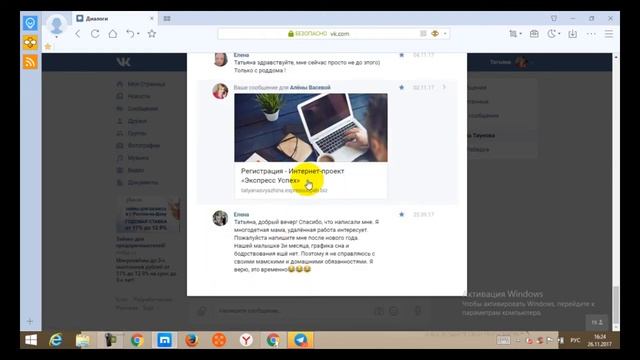The width and height of the screenshot is (640, 360).
Task: Expand the night mode dropdown arrow
Action: (559, 34)
